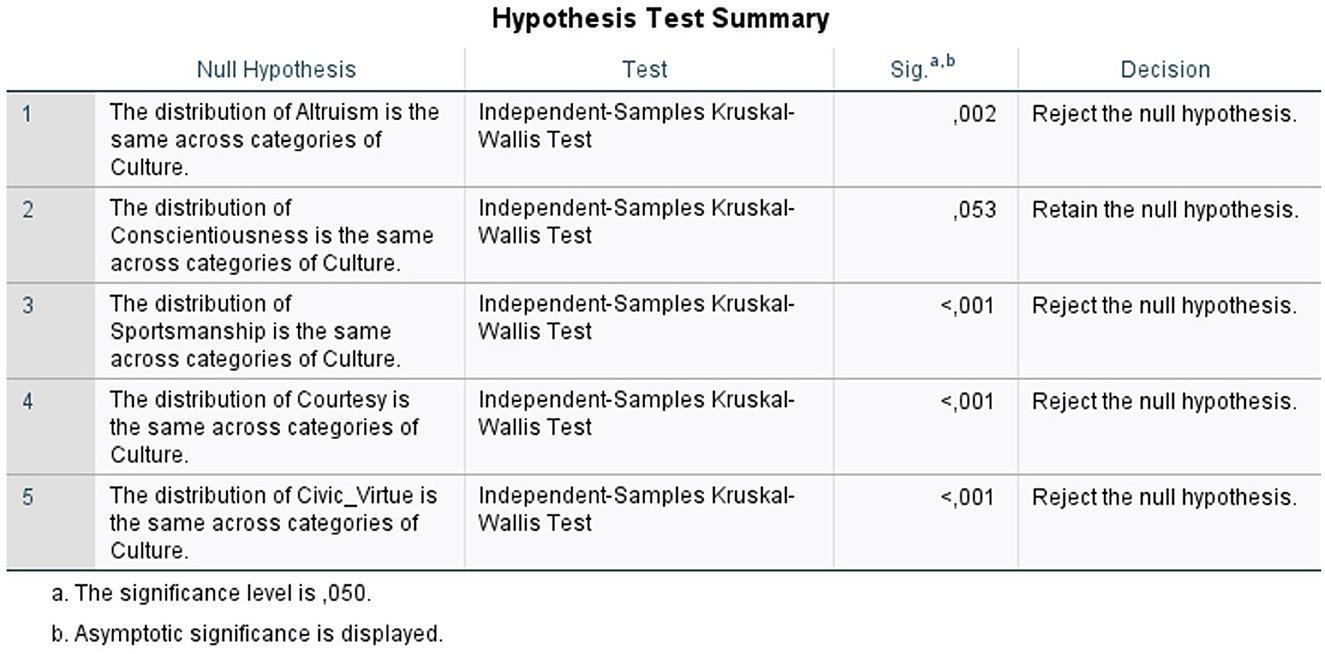Image resolution: width=1325 pixels, height=654 pixels.
Task: Select row number 1 cell
Action: (x=51, y=139)
